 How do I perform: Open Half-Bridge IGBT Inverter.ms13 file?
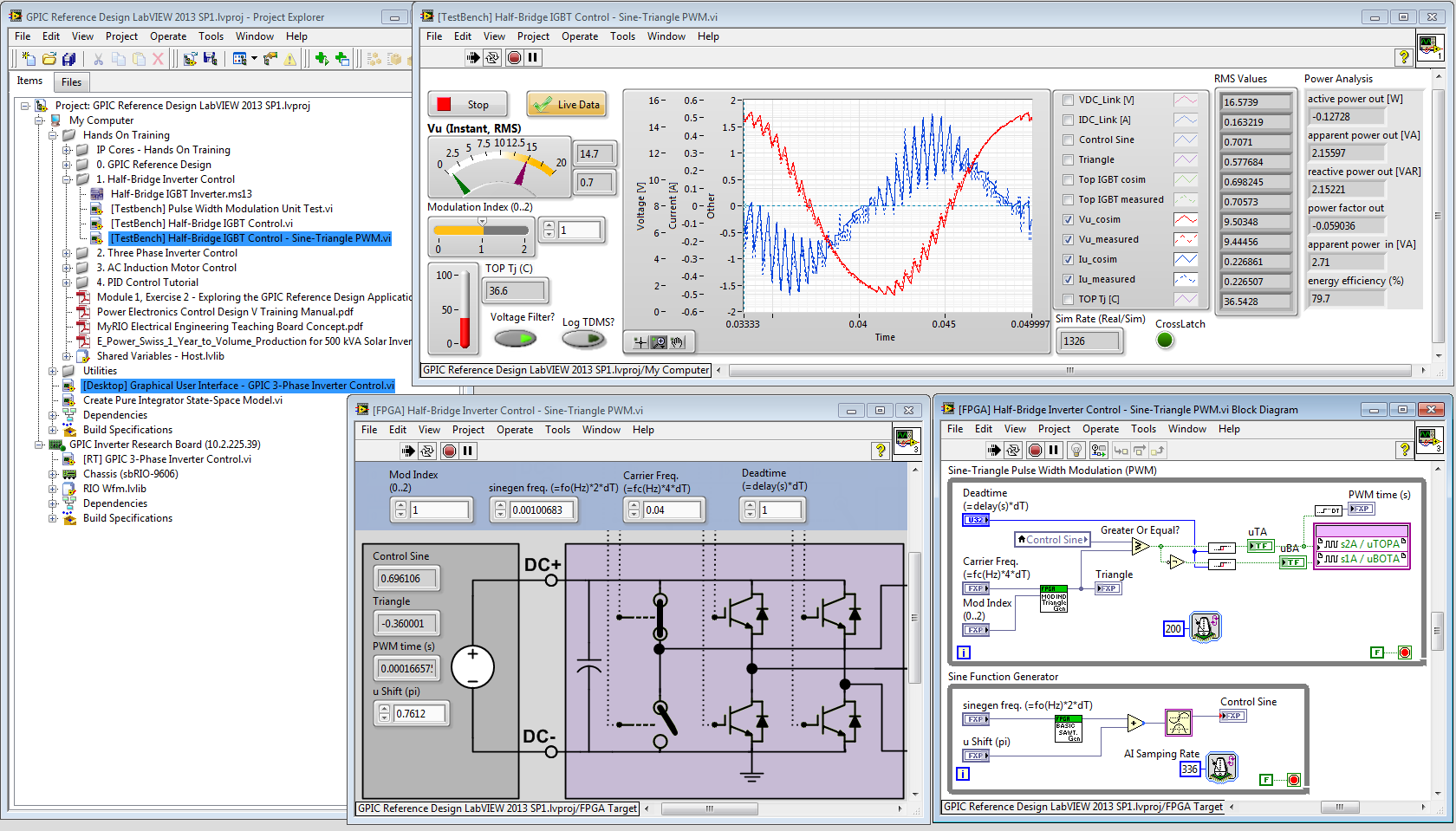pyautogui.click(x=181, y=194)
